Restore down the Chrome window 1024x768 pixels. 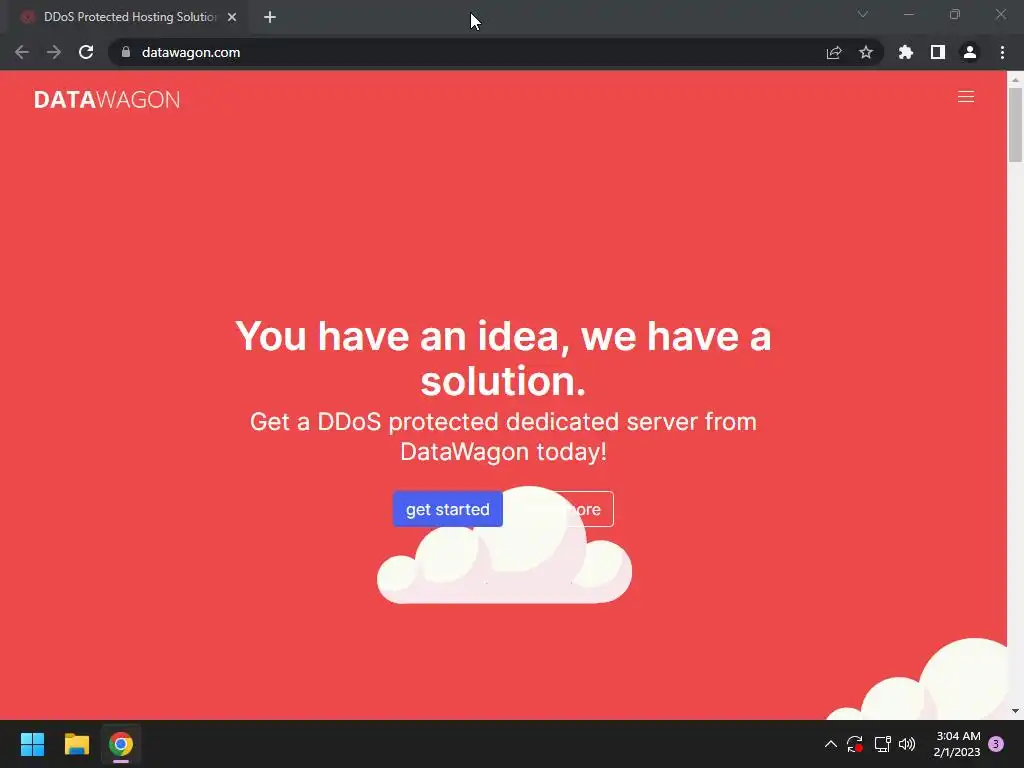[955, 14]
